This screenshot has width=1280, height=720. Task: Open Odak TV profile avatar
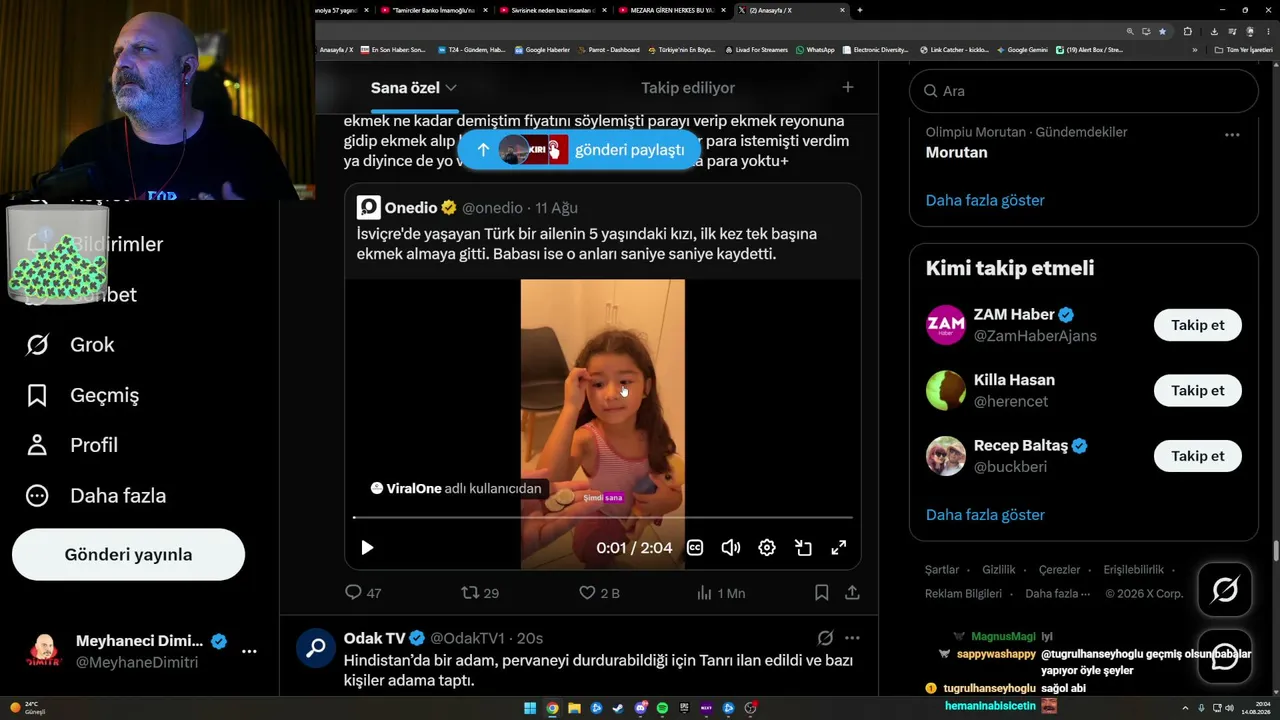click(x=316, y=648)
